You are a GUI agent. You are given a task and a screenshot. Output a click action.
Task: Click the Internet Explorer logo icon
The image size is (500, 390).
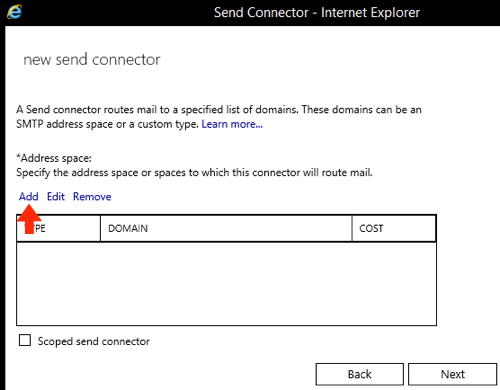click(x=14, y=12)
